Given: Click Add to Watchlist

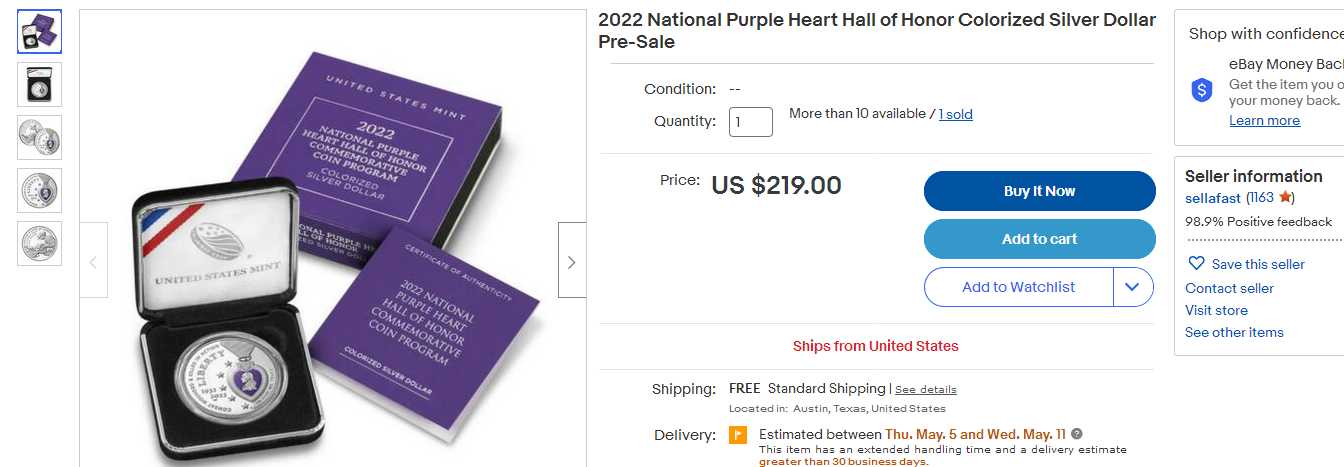Looking at the screenshot, I should click(x=1018, y=287).
